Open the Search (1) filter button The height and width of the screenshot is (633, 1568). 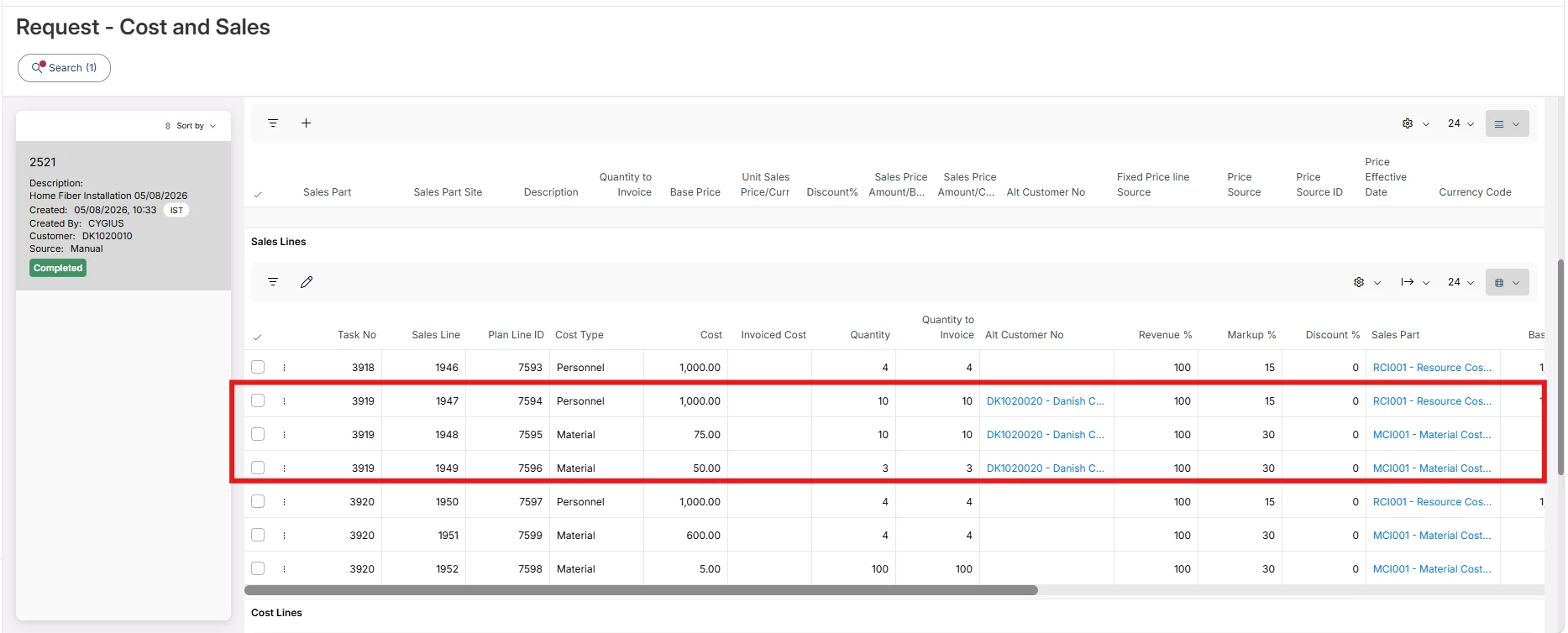pos(64,68)
